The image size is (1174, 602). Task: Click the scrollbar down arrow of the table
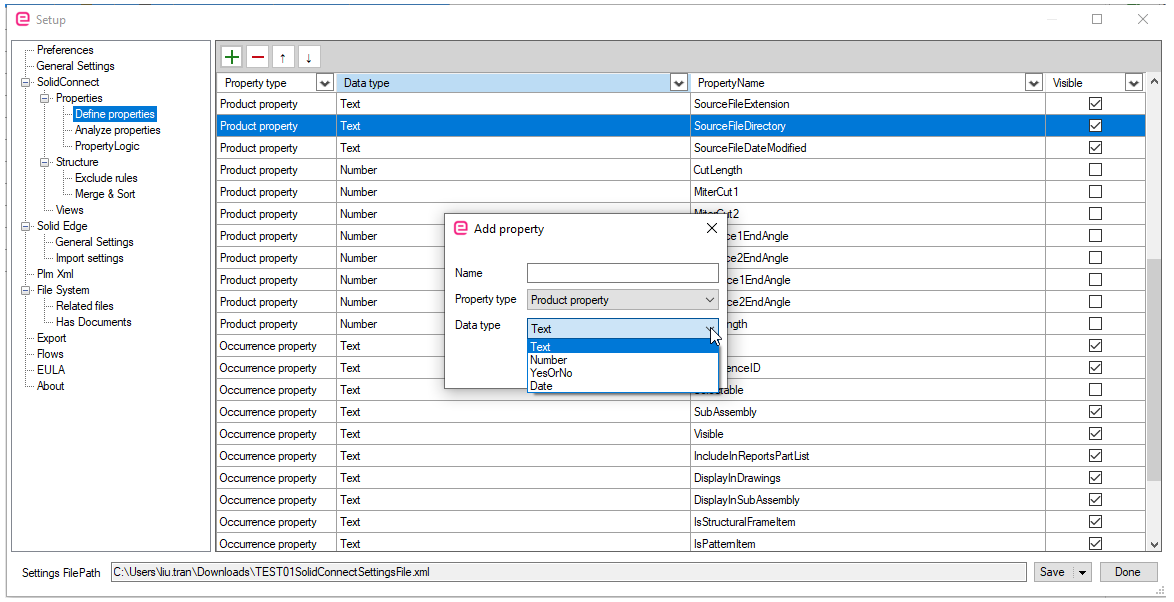1154,545
